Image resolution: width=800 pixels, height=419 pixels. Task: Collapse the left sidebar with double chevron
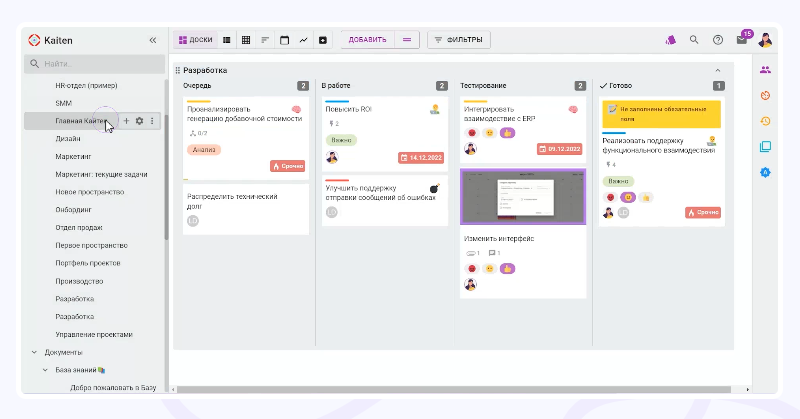tap(153, 40)
